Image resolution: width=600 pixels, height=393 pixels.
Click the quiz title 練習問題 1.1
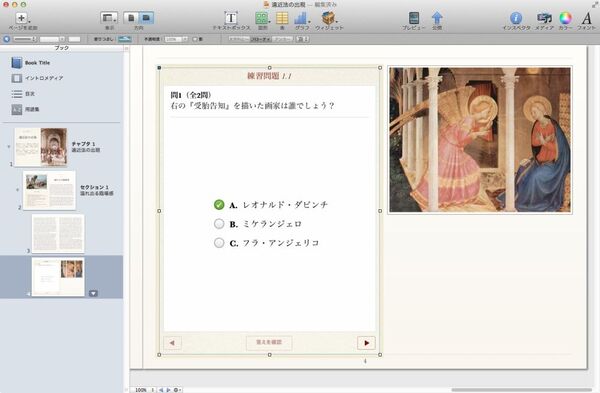click(x=269, y=76)
